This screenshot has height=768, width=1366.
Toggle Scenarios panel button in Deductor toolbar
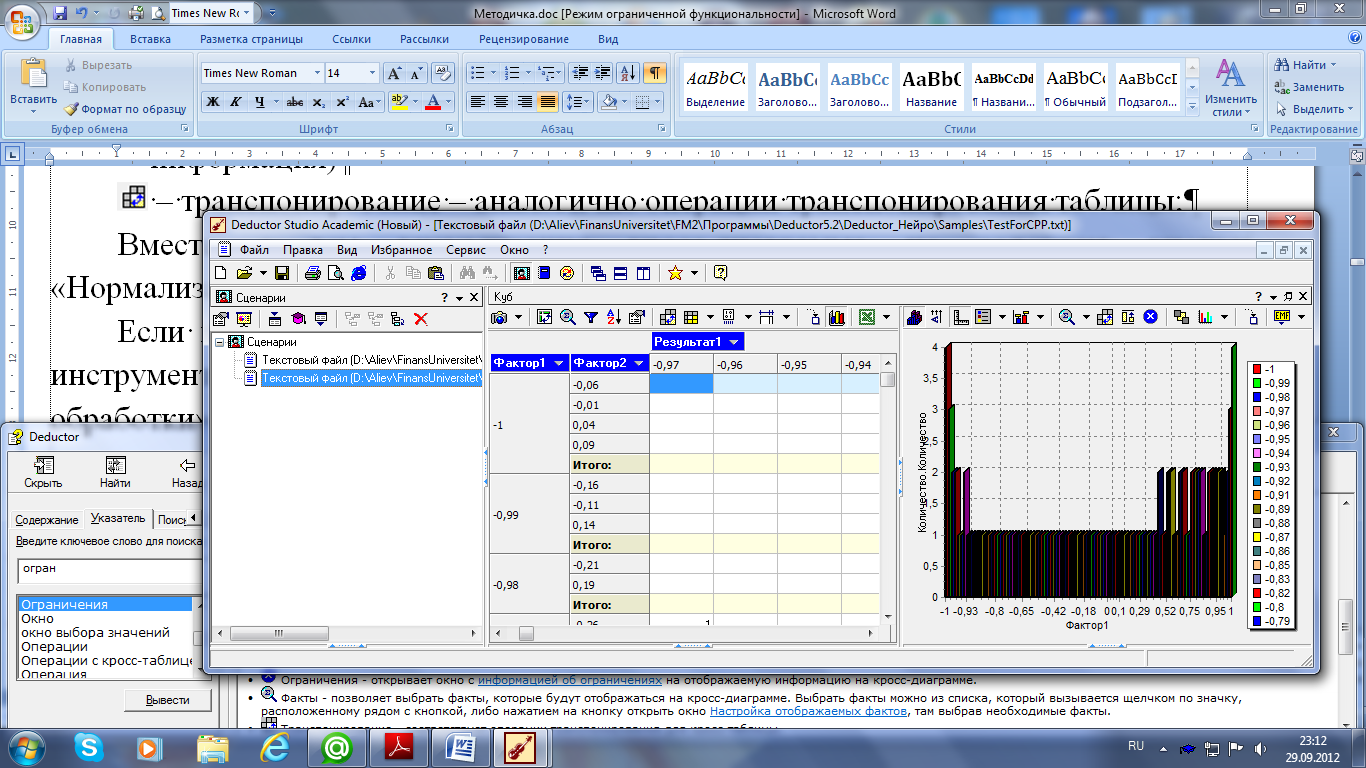coord(521,272)
